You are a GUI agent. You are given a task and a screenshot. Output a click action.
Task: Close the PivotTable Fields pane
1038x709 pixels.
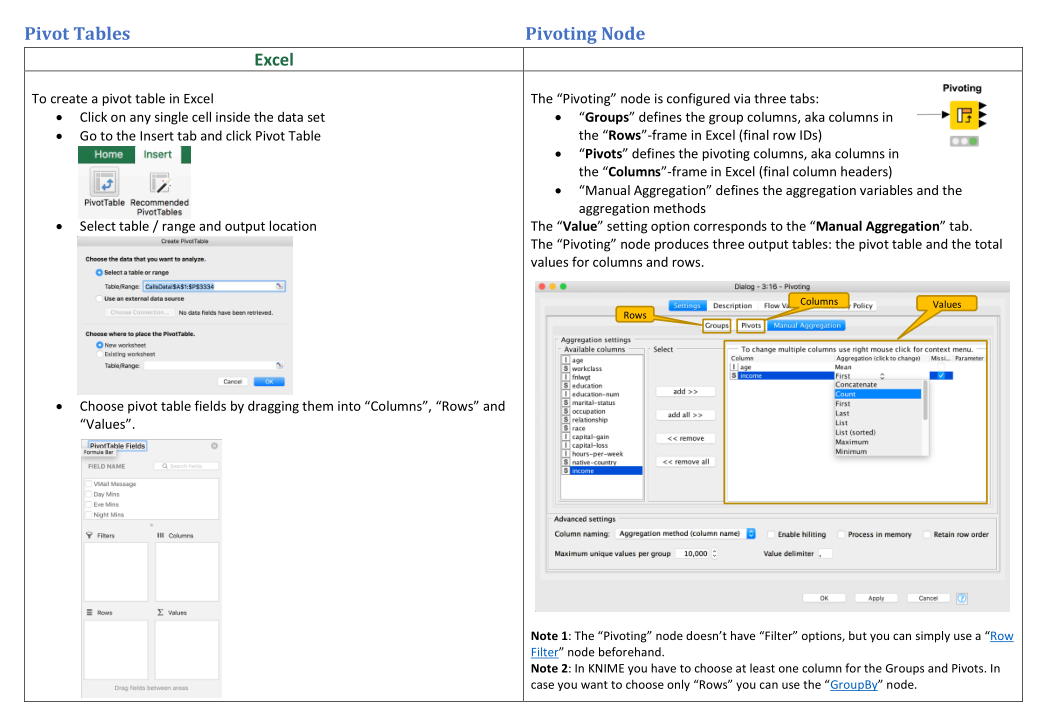214,446
